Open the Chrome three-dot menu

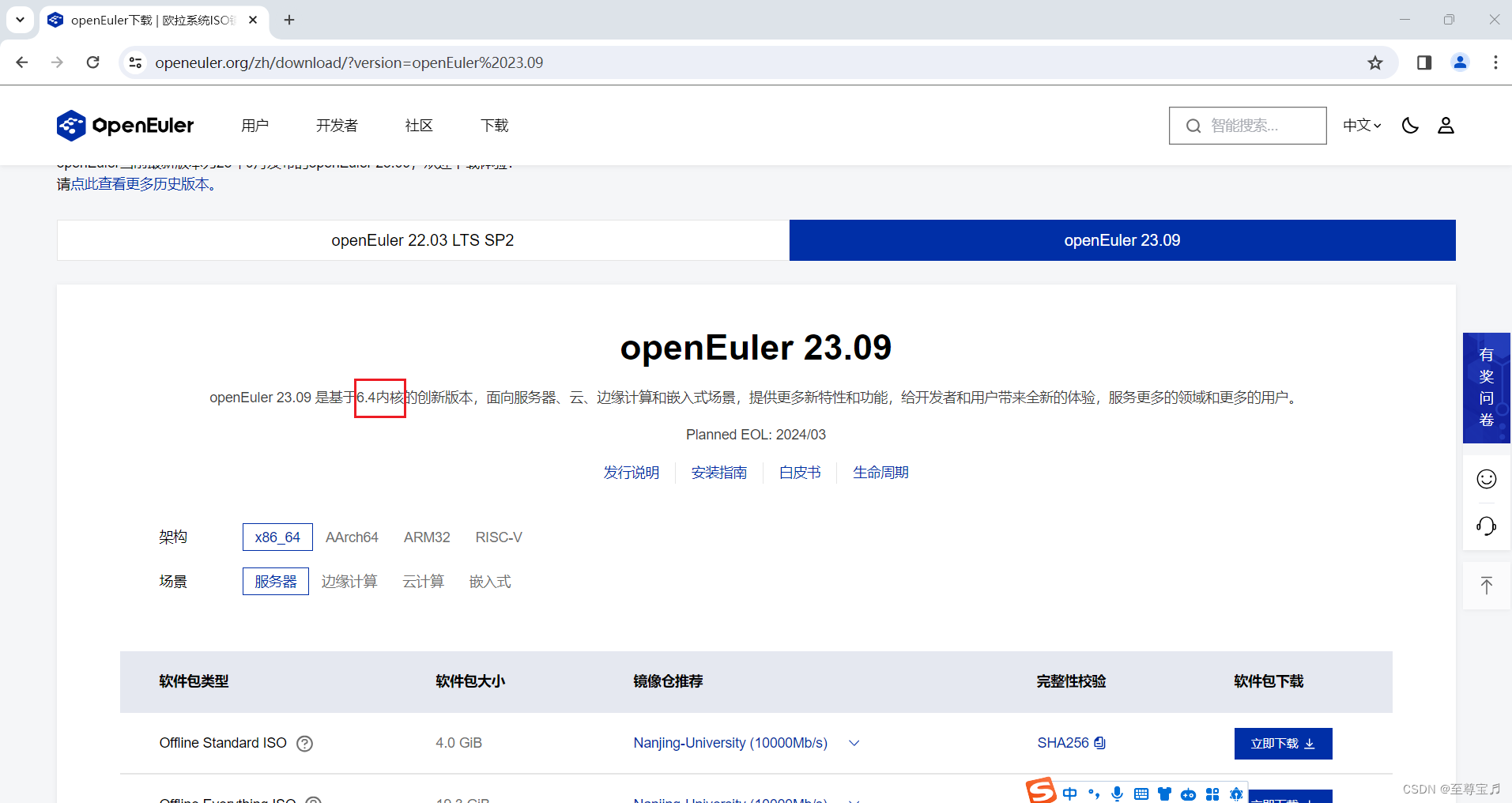(x=1495, y=62)
